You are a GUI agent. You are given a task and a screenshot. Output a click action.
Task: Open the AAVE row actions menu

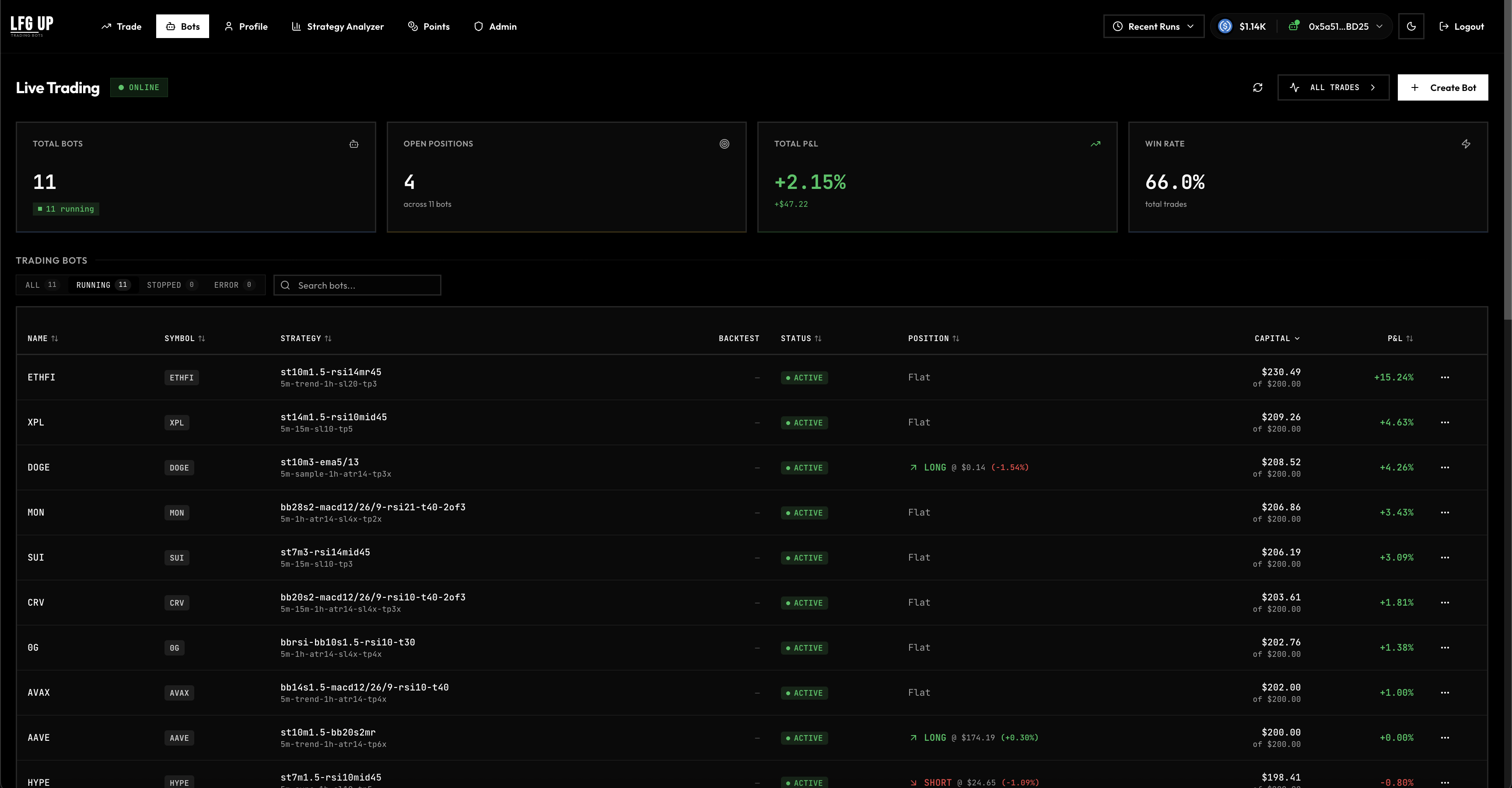point(1445,738)
